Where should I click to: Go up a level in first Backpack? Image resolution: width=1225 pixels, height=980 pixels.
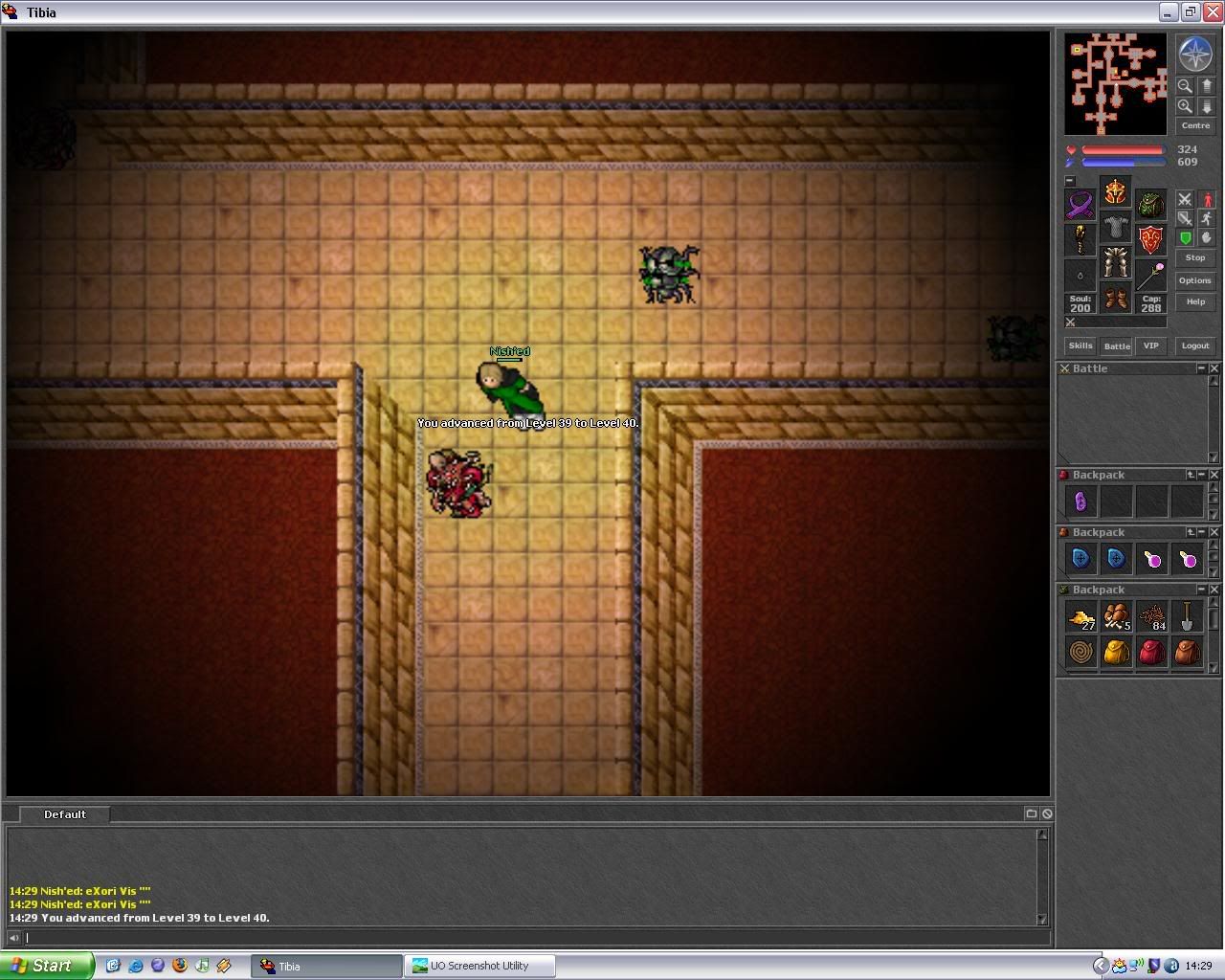click(1191, 475)
